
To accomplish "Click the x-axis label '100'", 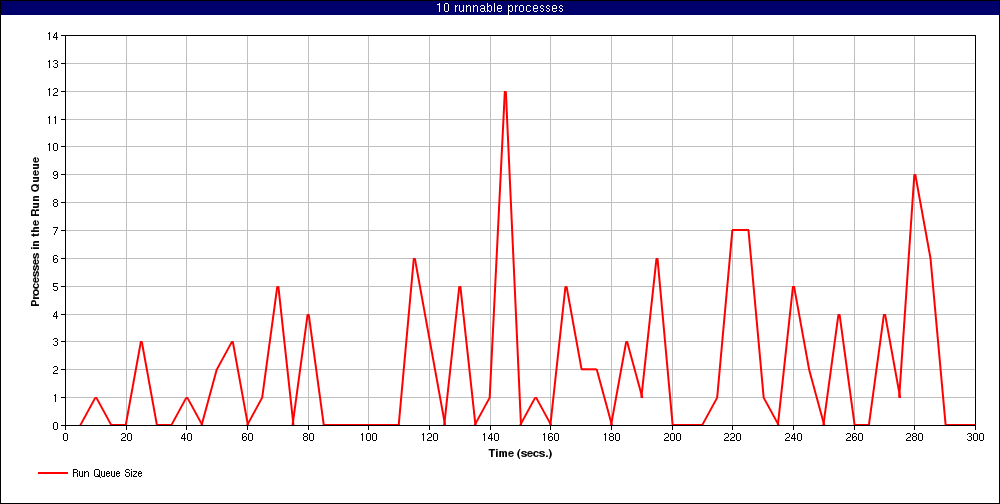I will (369, 437).
